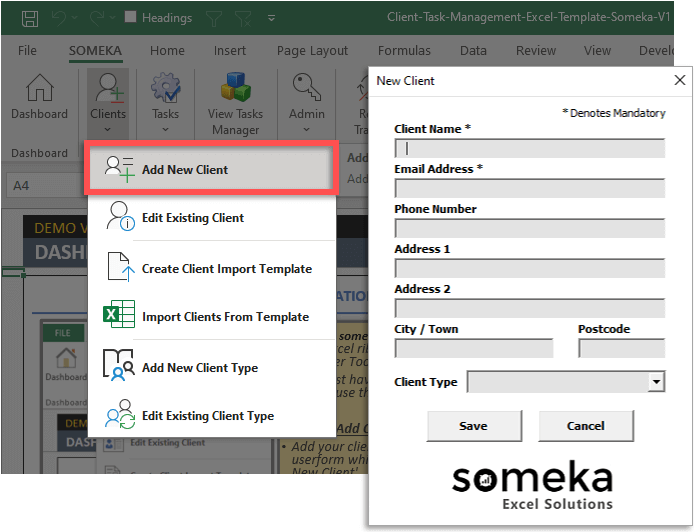This screenshot has width=694, height=532.
Task: Close the New Client dialog
Action: [x=680, y=80]
